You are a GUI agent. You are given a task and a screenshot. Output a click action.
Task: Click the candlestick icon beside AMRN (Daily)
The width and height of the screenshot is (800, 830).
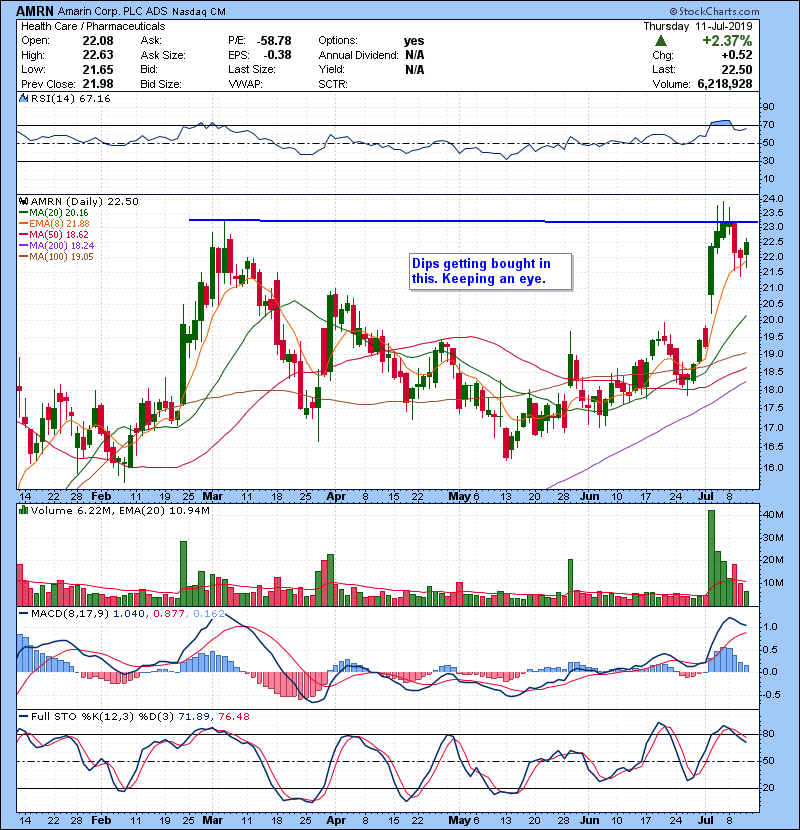pyautogui.click(x=23, y=201)
